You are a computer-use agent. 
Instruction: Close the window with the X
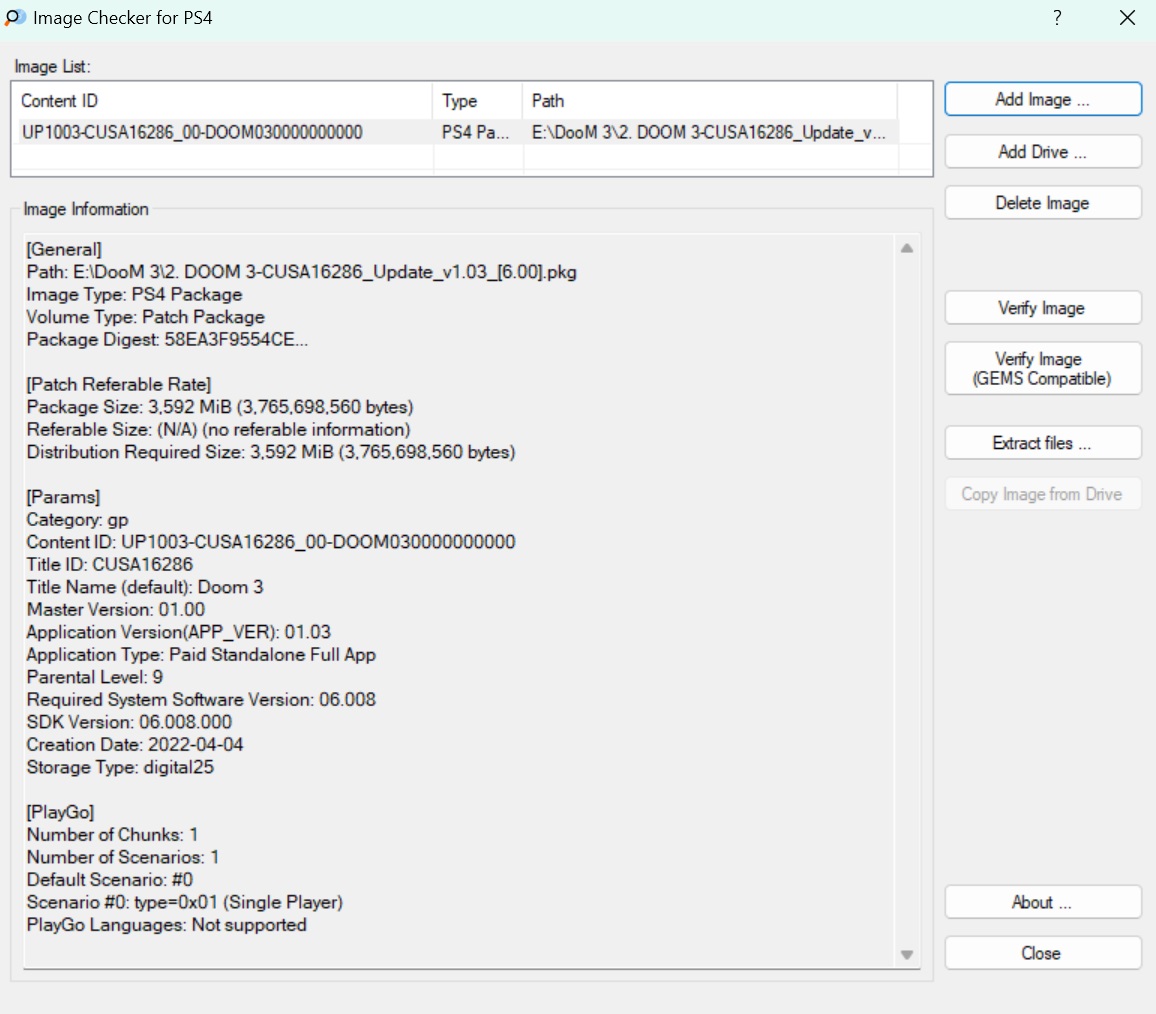click(1127, 18)
